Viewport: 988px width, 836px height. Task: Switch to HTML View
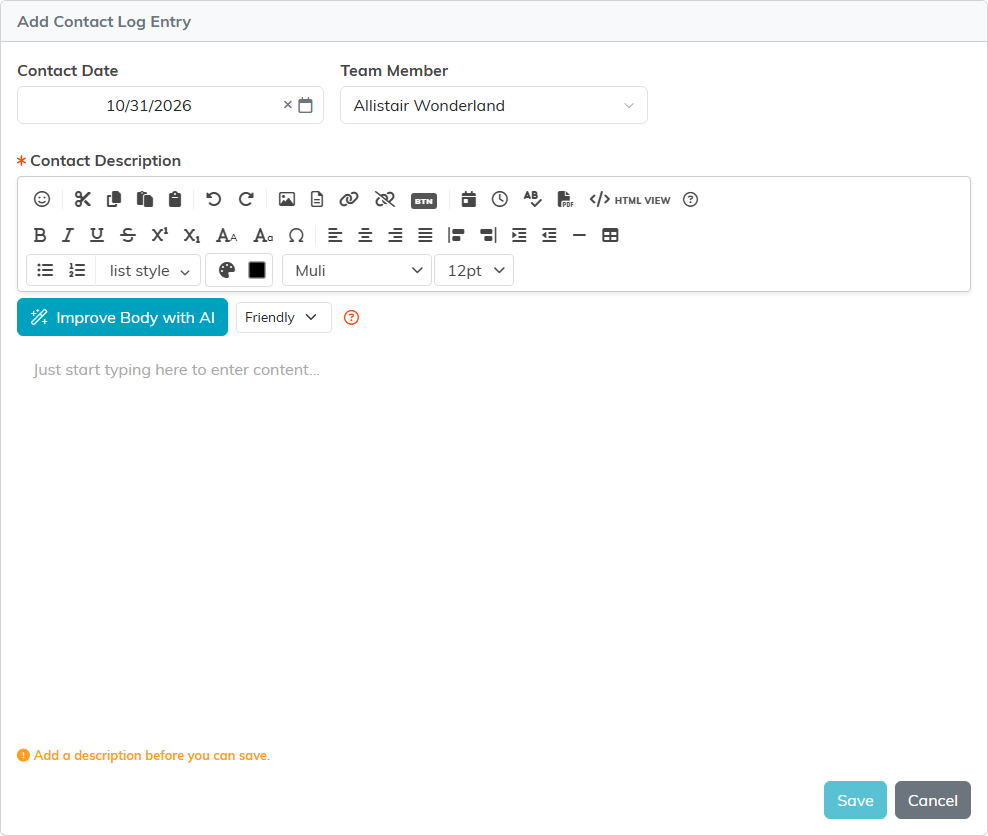(629, 200)
